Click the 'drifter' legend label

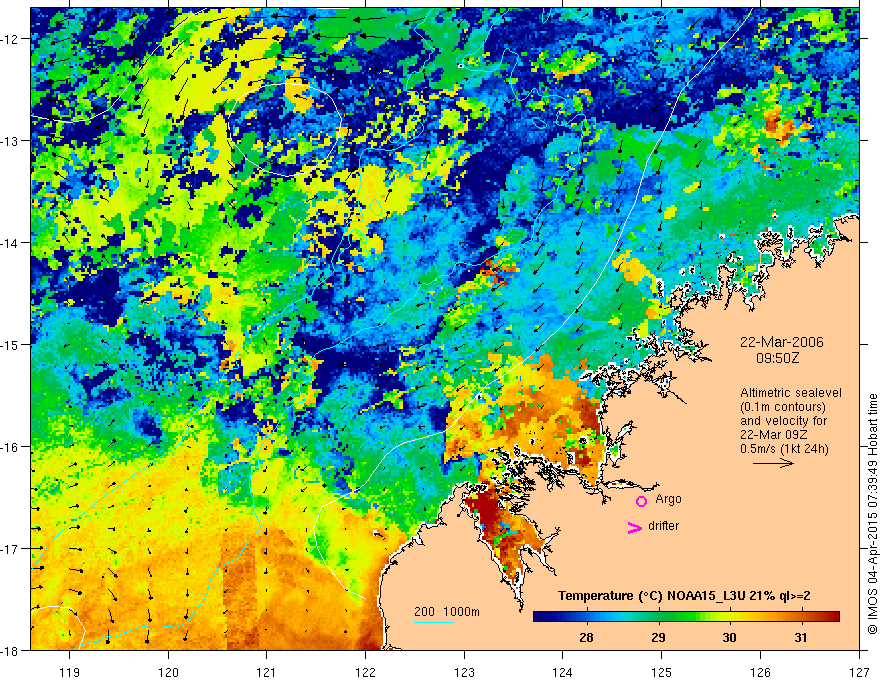(663, 526)
